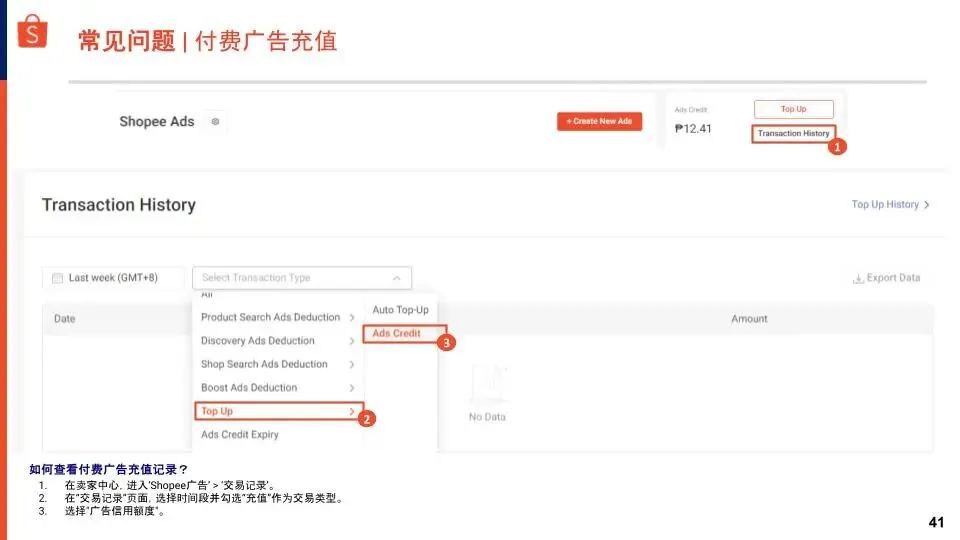Click the Shopee Ads title
Screen dimensions: 960x540
[157, 122]
